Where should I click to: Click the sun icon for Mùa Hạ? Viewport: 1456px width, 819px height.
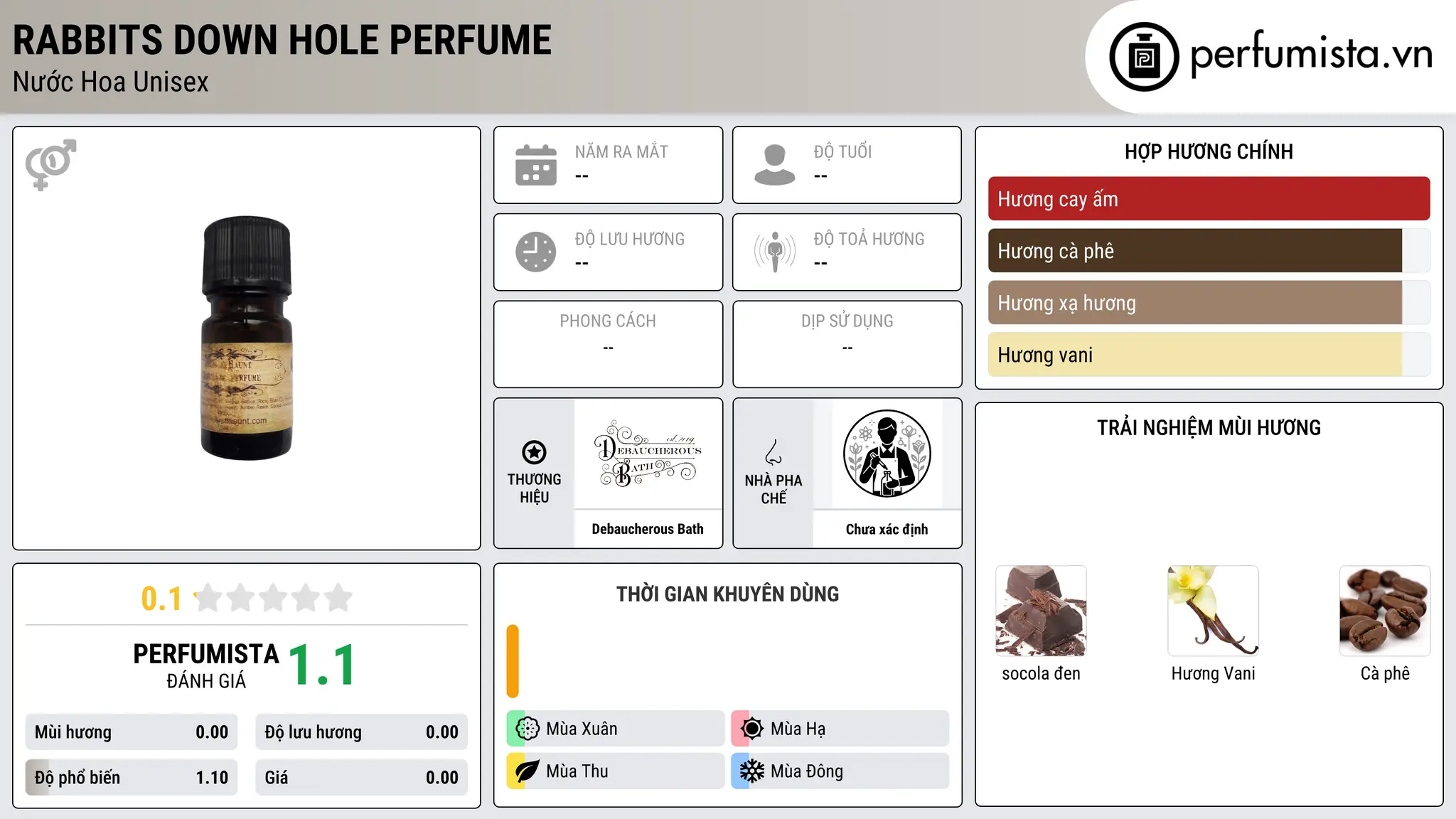[x=752, y=729]
